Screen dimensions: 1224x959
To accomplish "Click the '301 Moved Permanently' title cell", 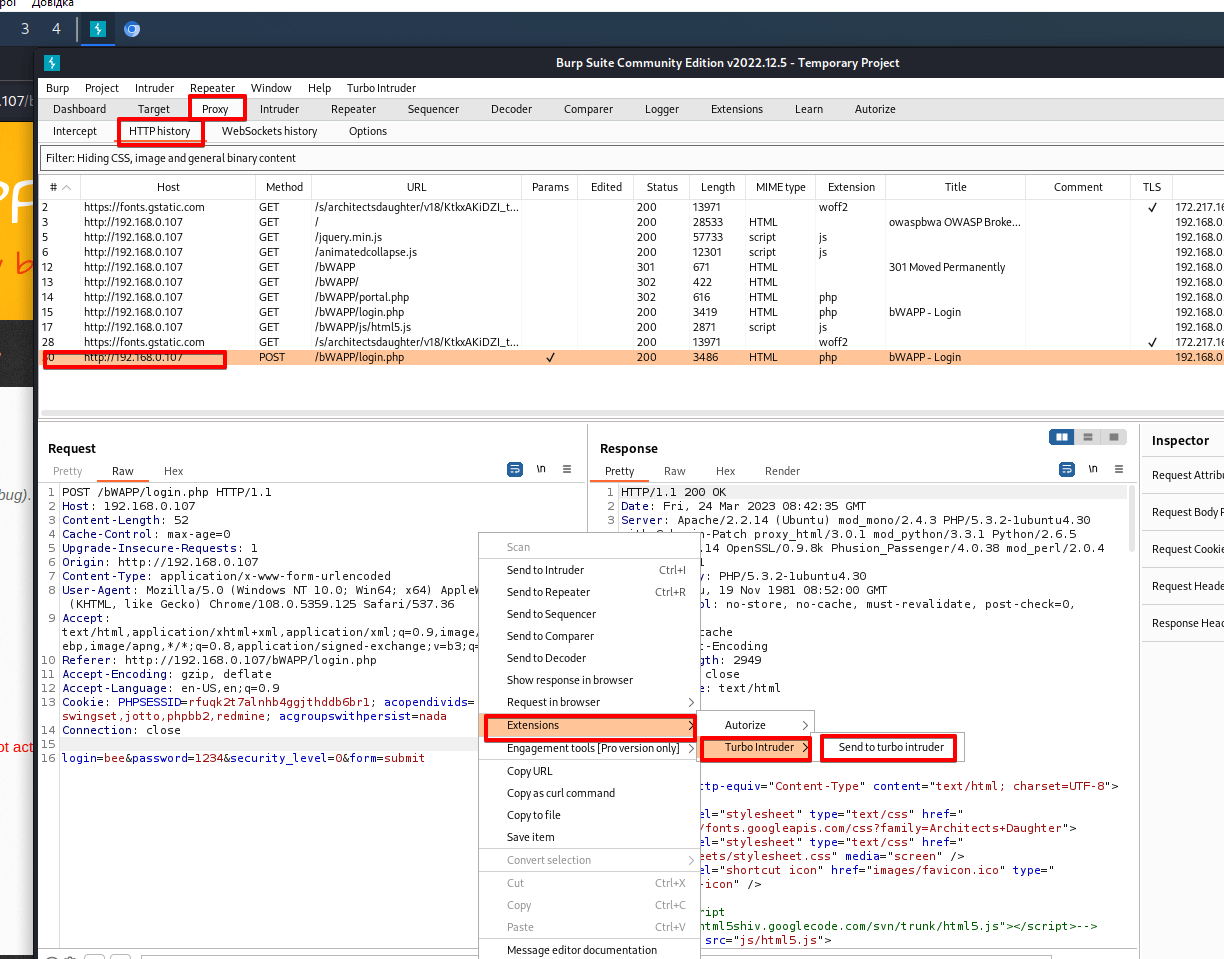I will tap(946, 267).
